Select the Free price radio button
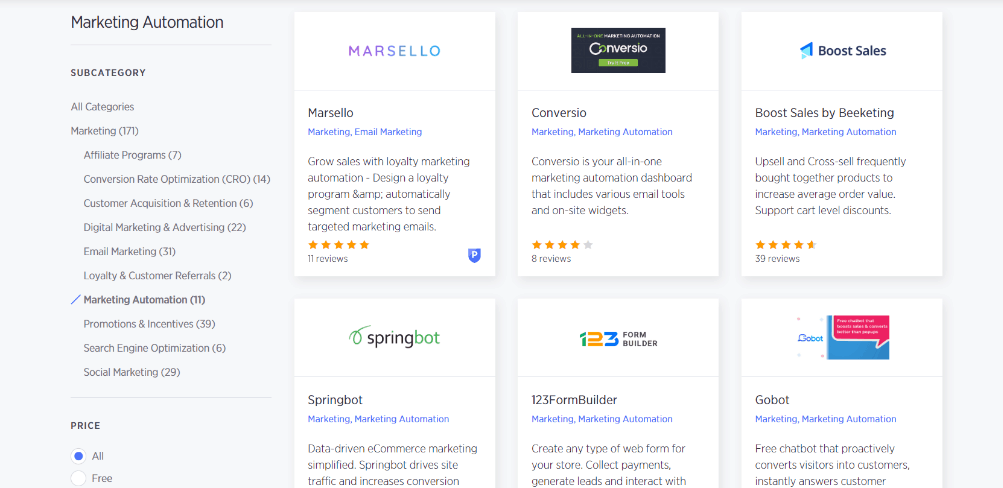This screenshot has width=1003, height=488. click(x=78, y=478)
